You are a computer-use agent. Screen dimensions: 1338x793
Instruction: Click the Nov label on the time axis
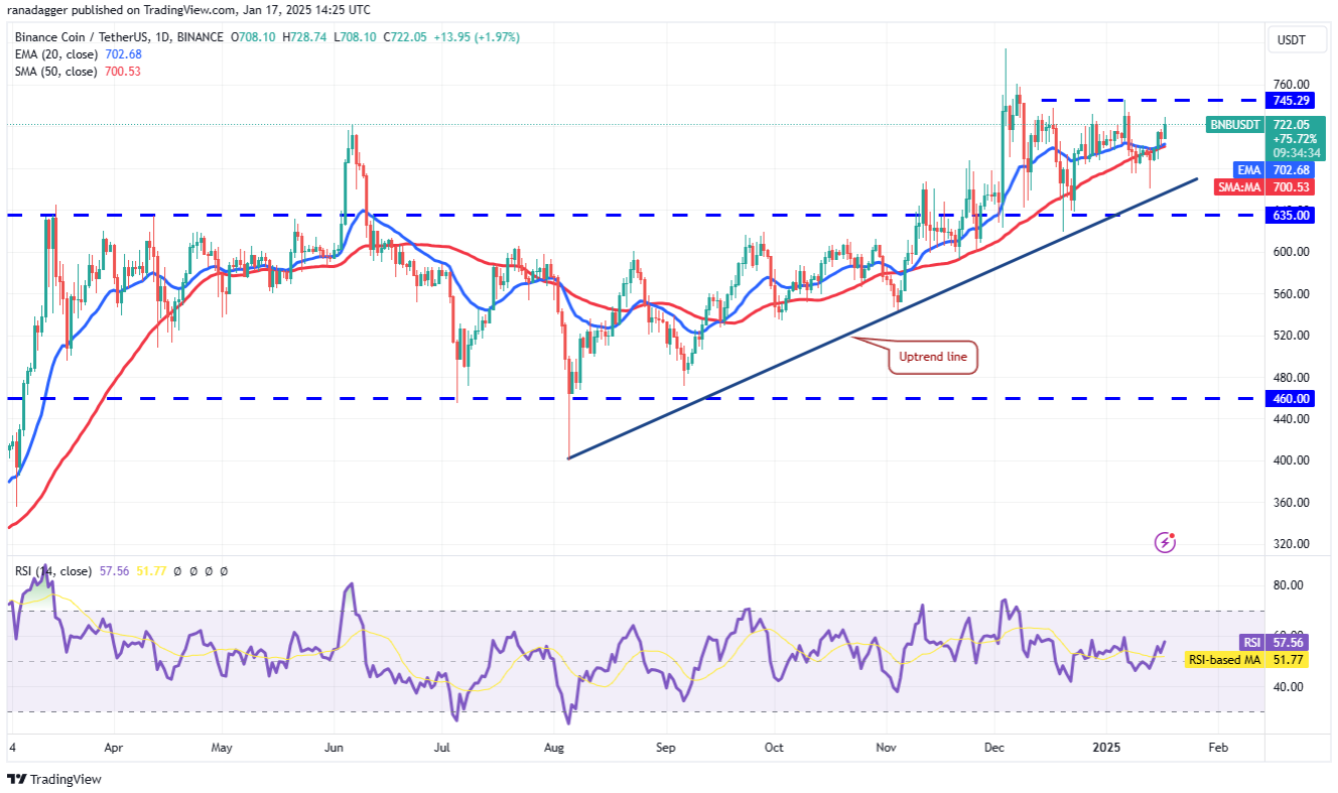[885, 747]
